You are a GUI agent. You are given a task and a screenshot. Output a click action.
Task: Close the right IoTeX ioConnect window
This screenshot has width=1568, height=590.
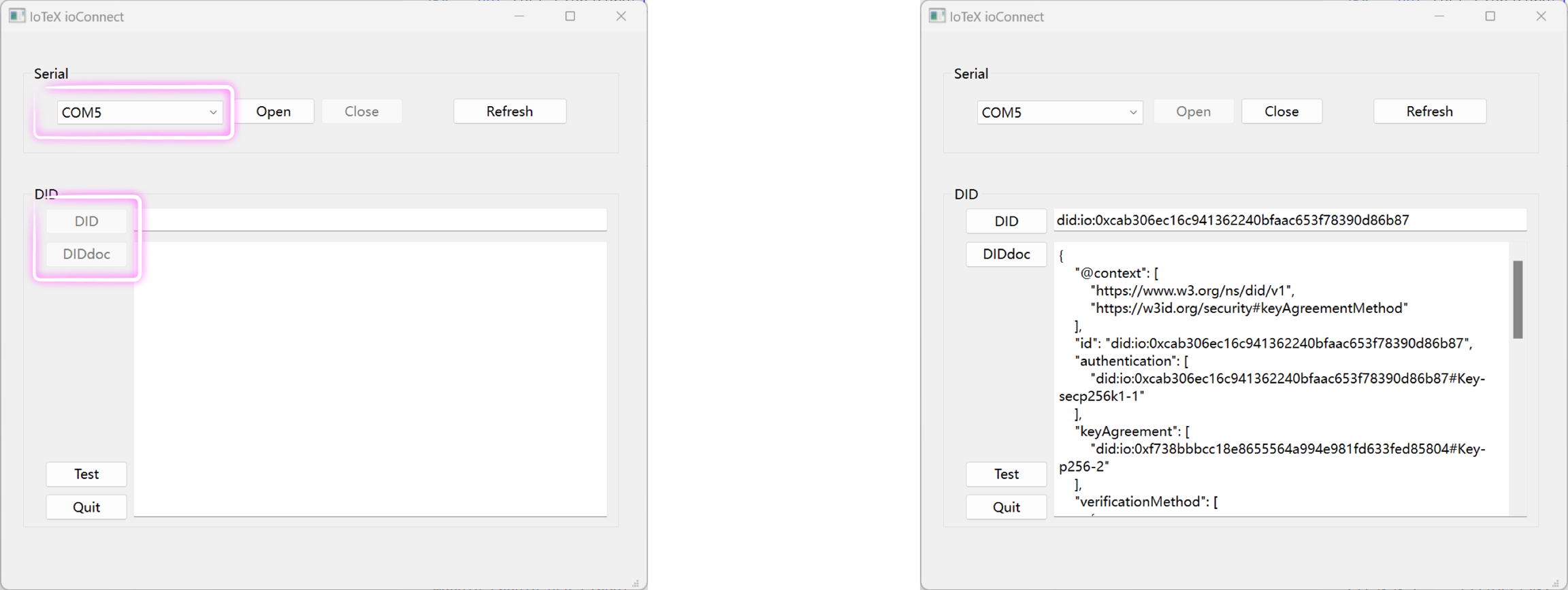[x=1541, y=16]
